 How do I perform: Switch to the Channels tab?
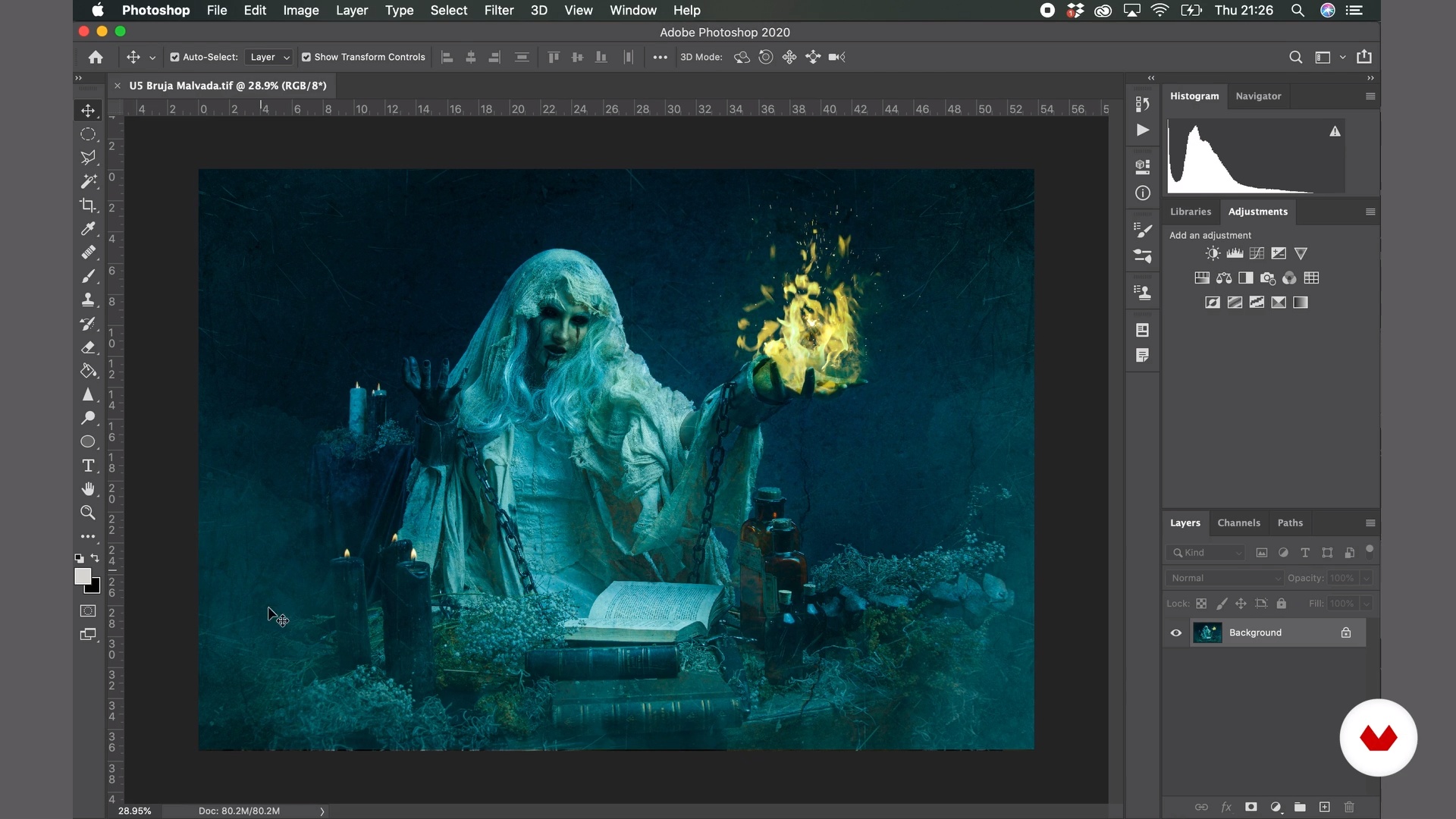(1238, 523)
